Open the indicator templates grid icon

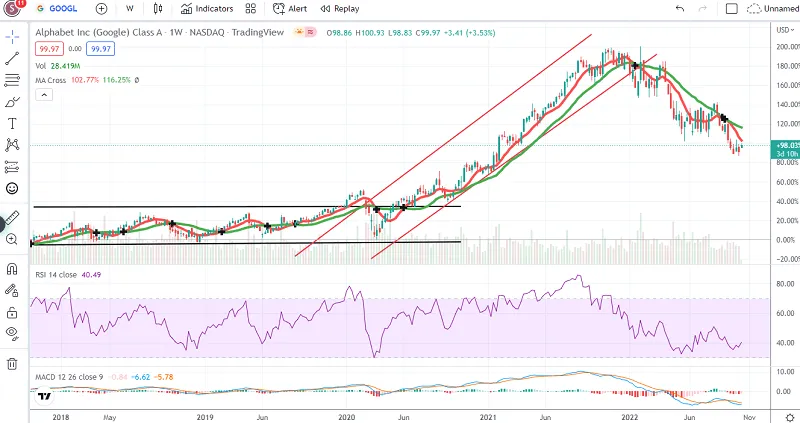(x=251, y=9)
